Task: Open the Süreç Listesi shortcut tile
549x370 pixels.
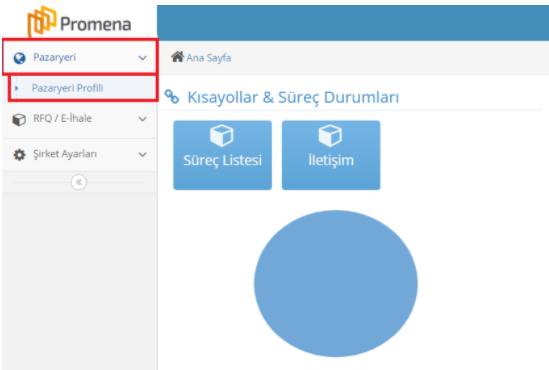Action: click(x=222, y=155)
